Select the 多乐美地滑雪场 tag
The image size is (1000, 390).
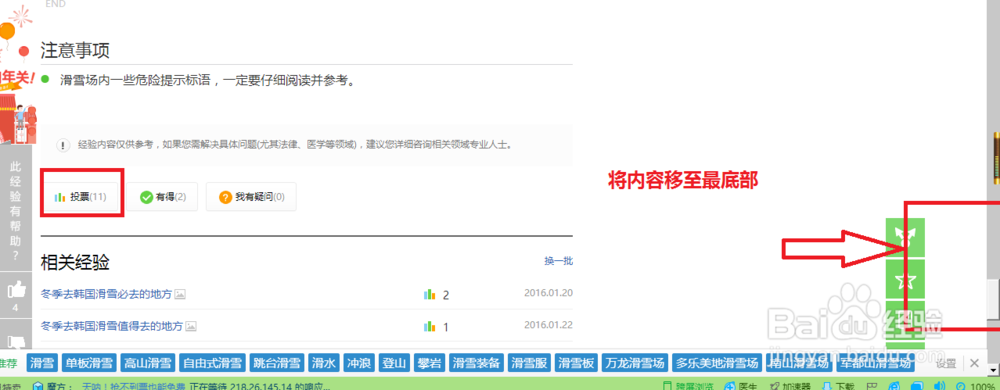coord(717,364)
